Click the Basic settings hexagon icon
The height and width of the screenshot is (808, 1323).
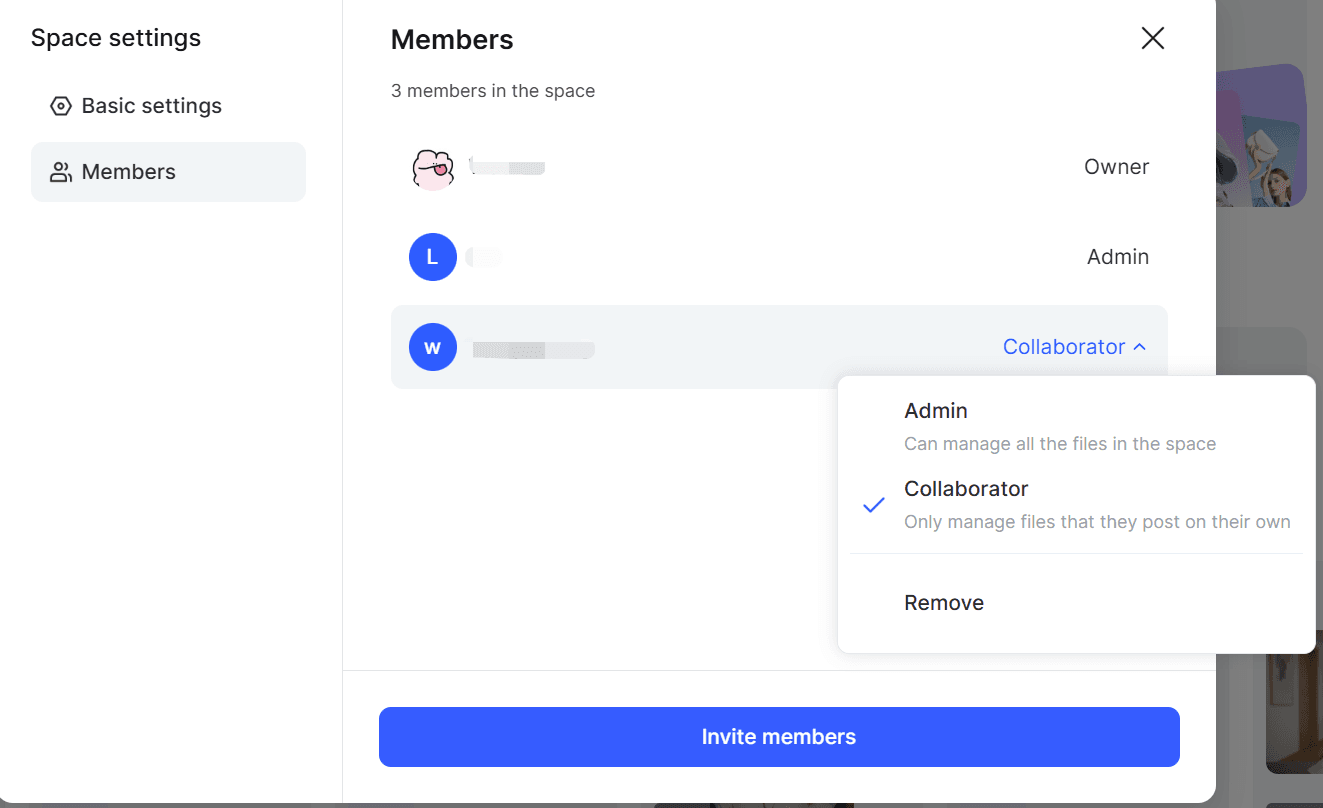61,106
